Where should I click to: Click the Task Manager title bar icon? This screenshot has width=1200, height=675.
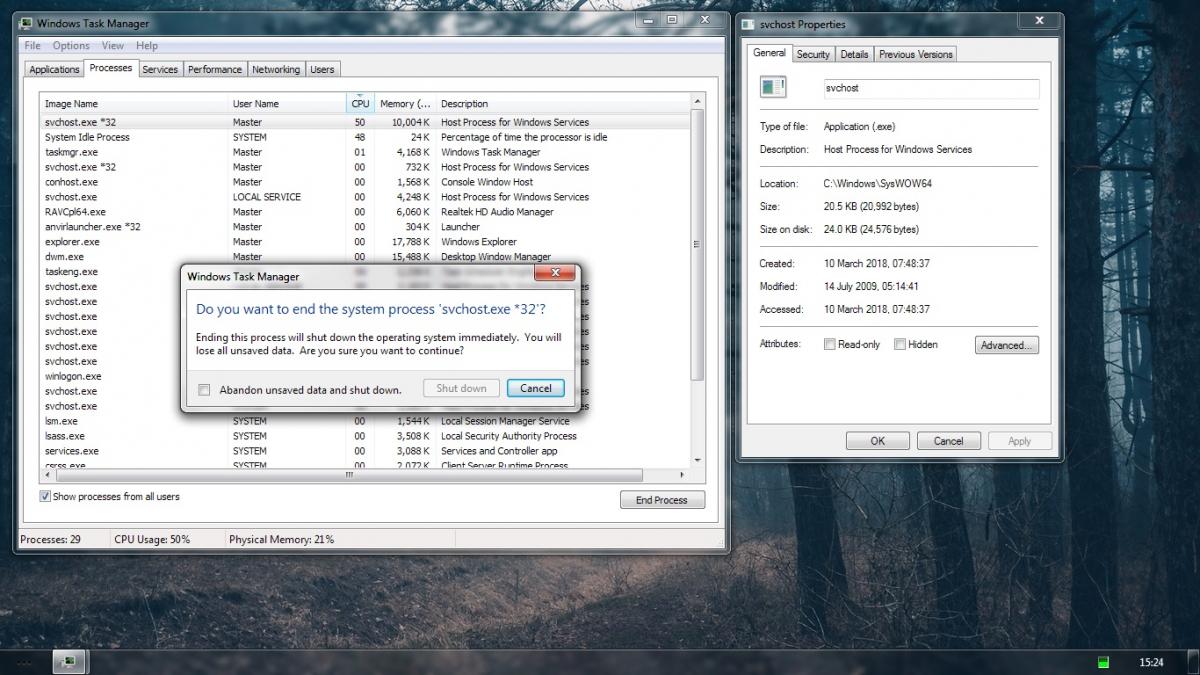tap(26, 22)
